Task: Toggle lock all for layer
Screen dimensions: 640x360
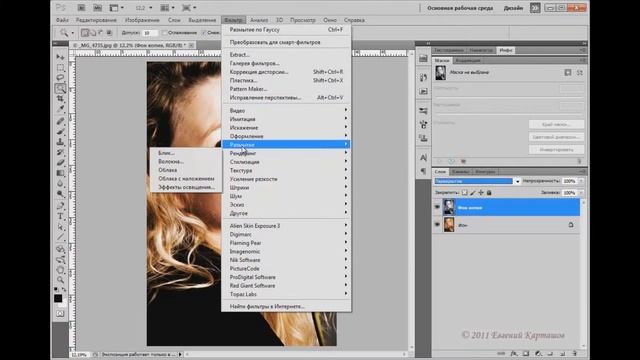Action: pos(489,193)
